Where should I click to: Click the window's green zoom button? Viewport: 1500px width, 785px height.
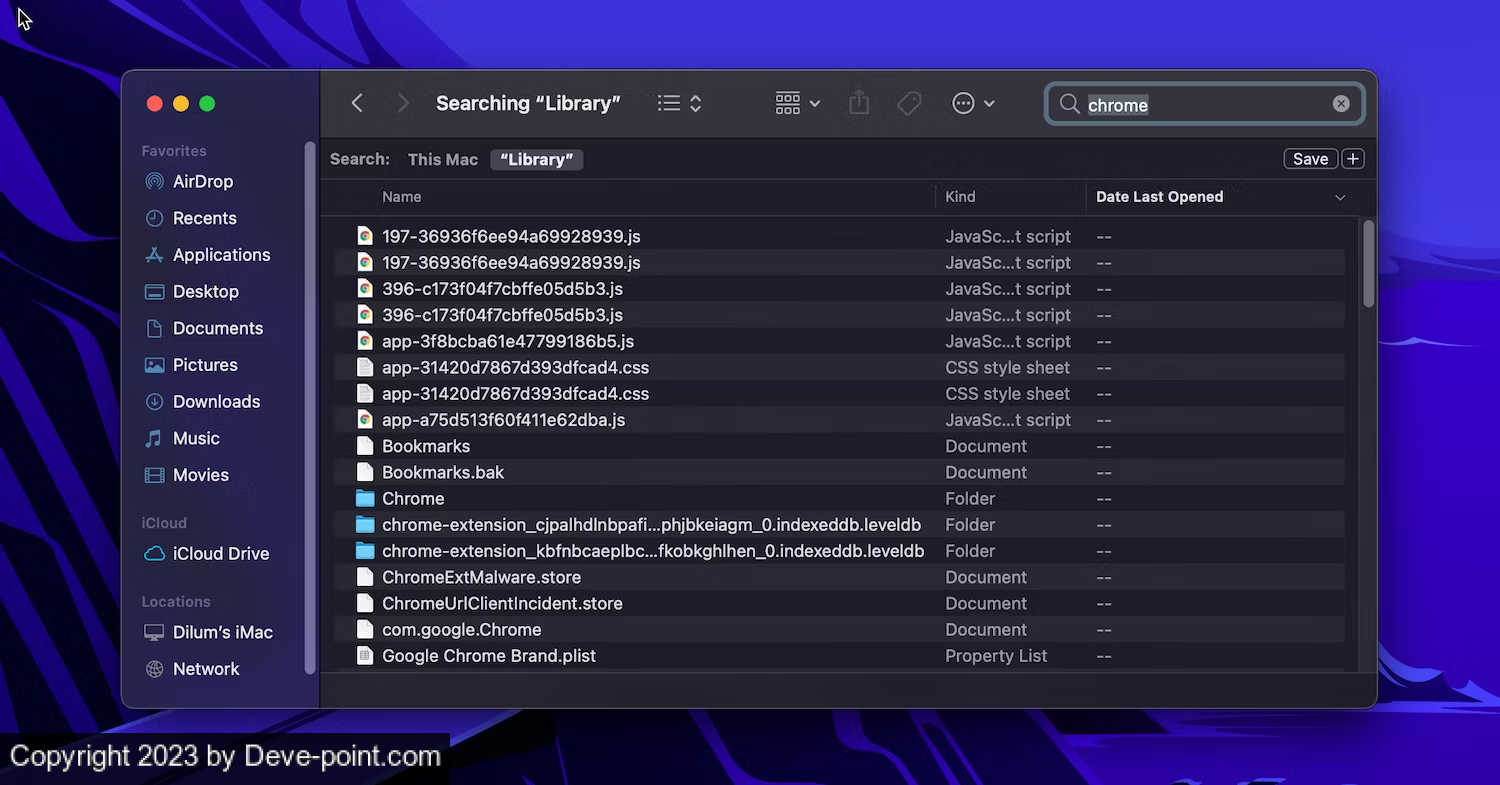click(207, 104)
